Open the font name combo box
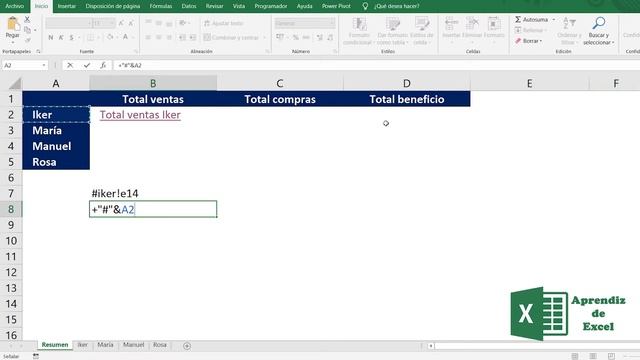The height and width of the screenshot is (360, 640). (x=69, y=23)
